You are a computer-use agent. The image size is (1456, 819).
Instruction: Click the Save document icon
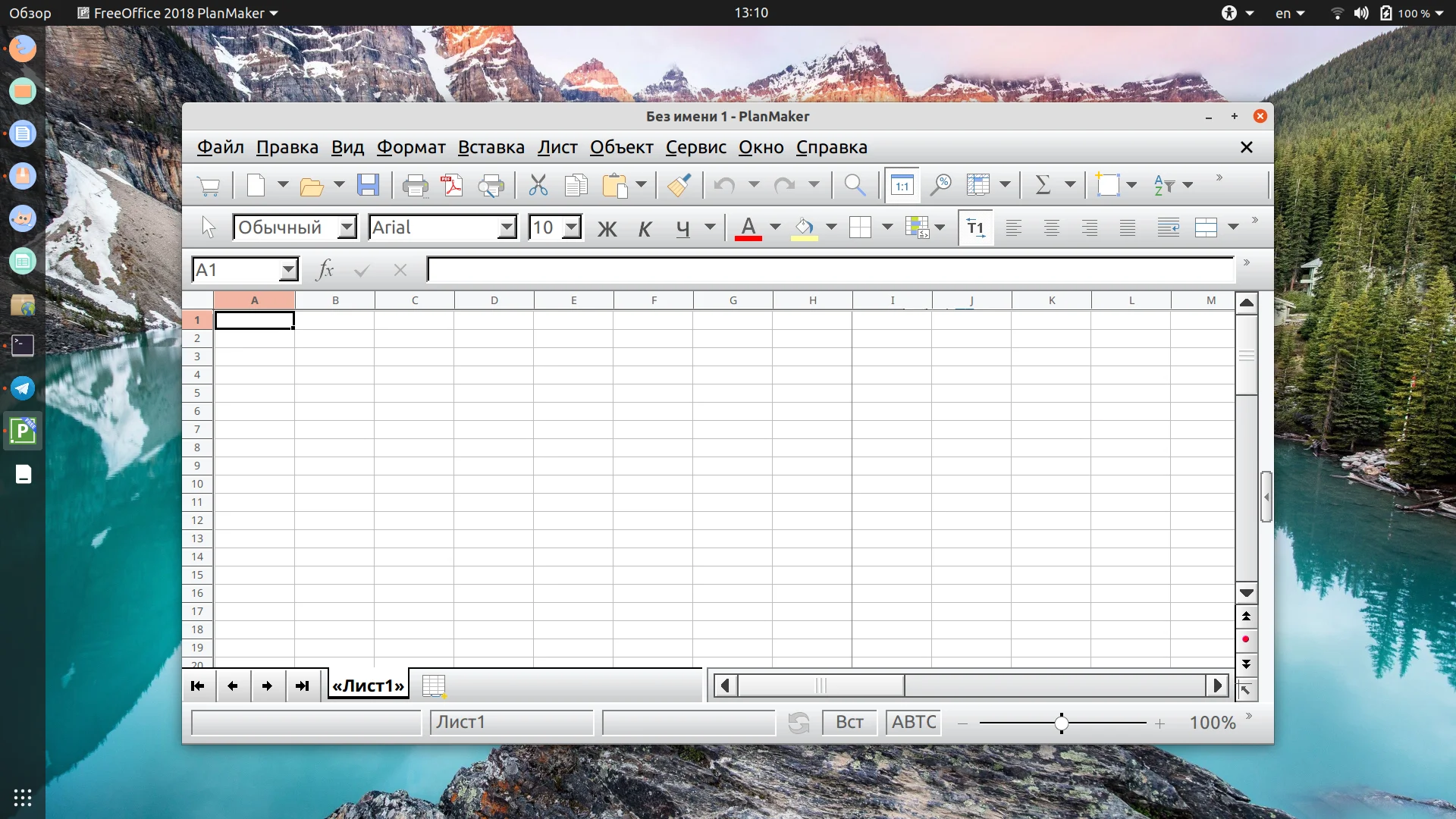pos(369,185)
